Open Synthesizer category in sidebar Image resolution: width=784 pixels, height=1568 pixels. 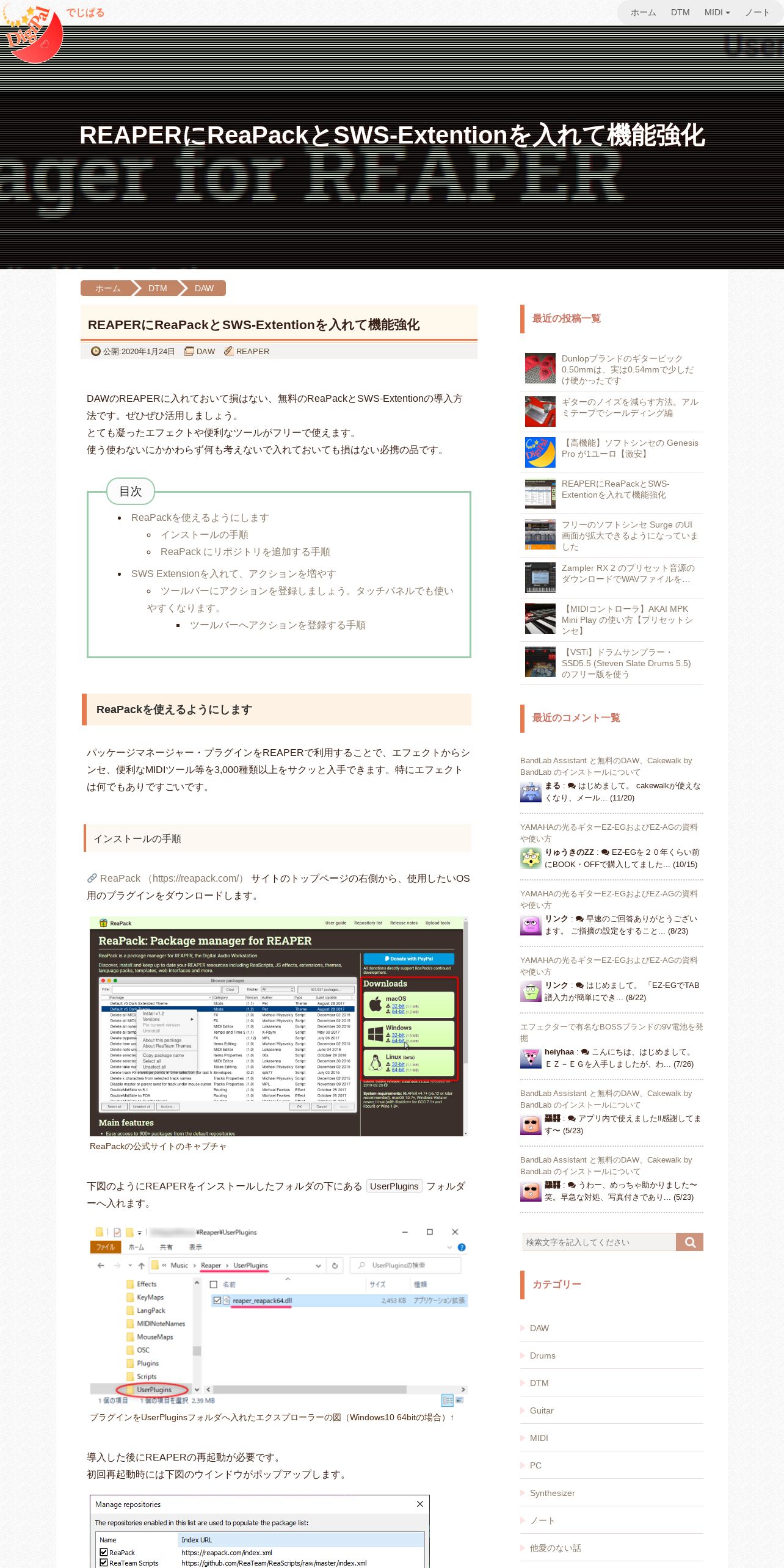tap(552, 1493)
